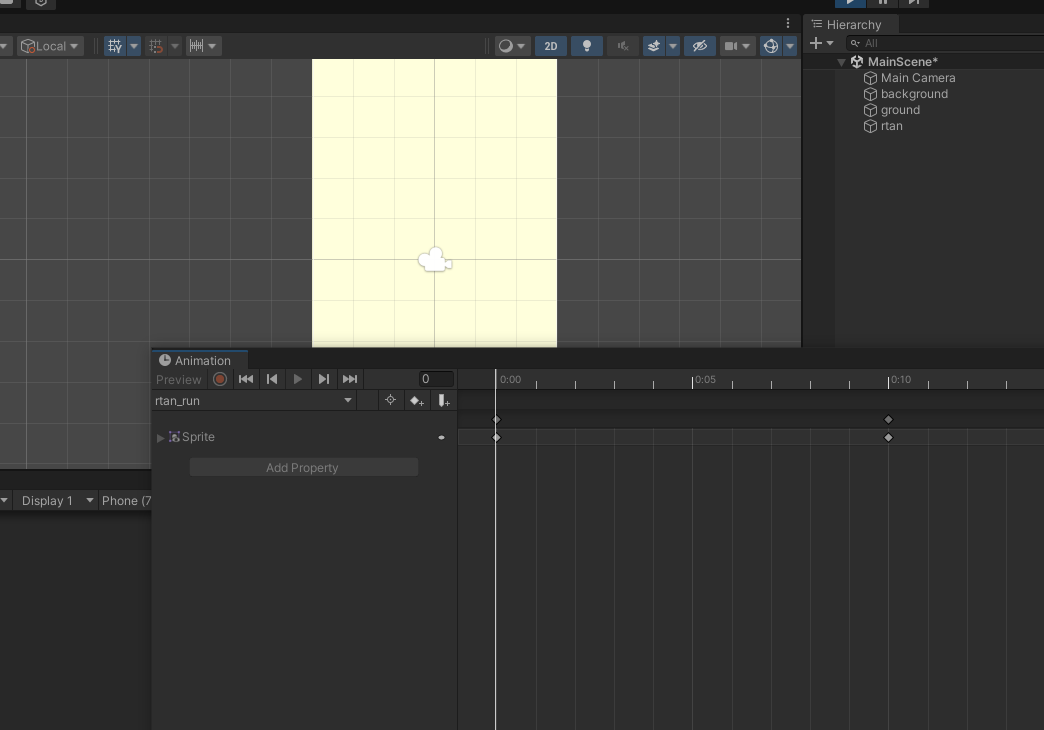
Task: Toggle 2D scene view mode
Action: tap(551, 46)
